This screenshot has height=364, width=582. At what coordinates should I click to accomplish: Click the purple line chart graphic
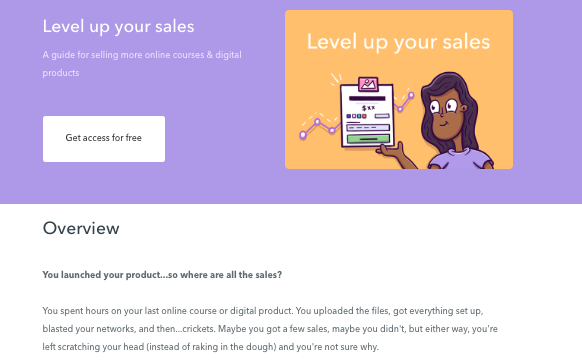coord(320,127)
